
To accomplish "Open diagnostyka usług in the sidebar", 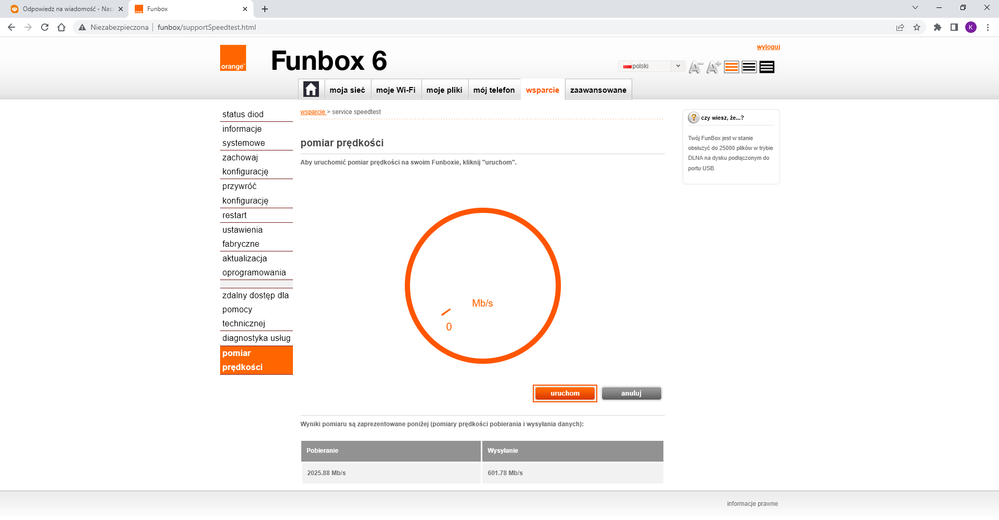I will 256,338.
